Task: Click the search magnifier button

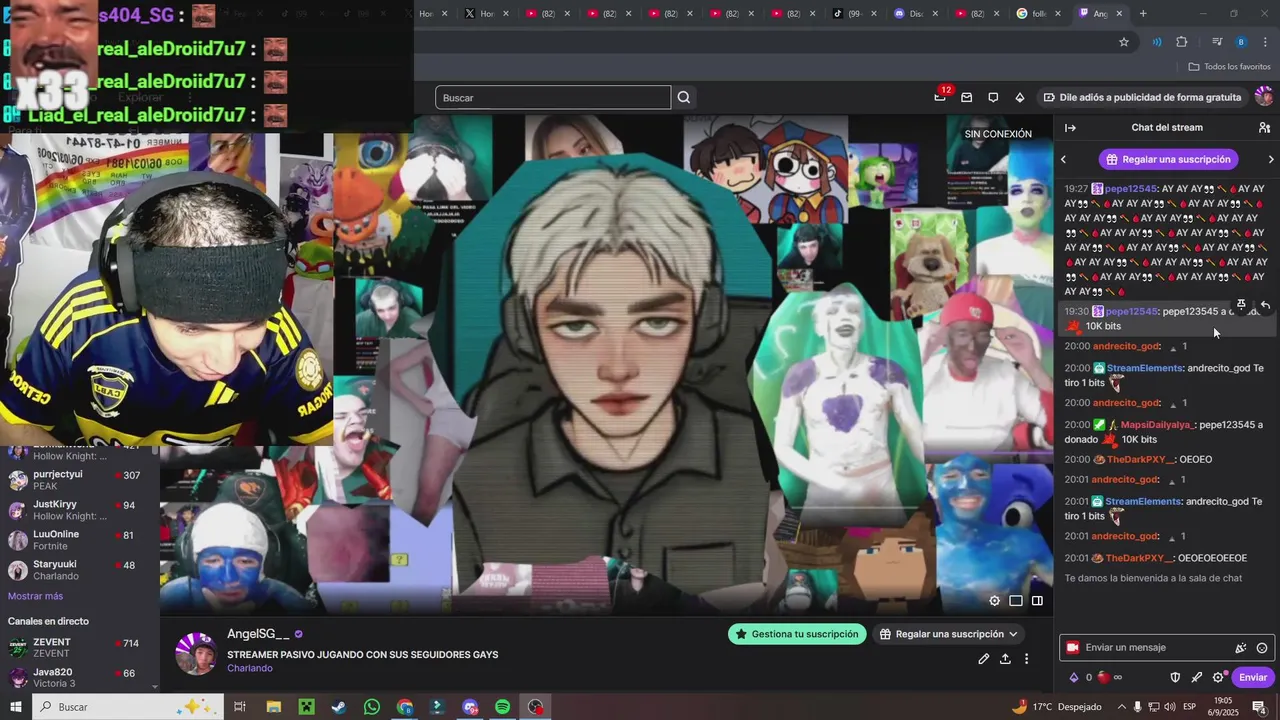Action: (x=684, y=97)
